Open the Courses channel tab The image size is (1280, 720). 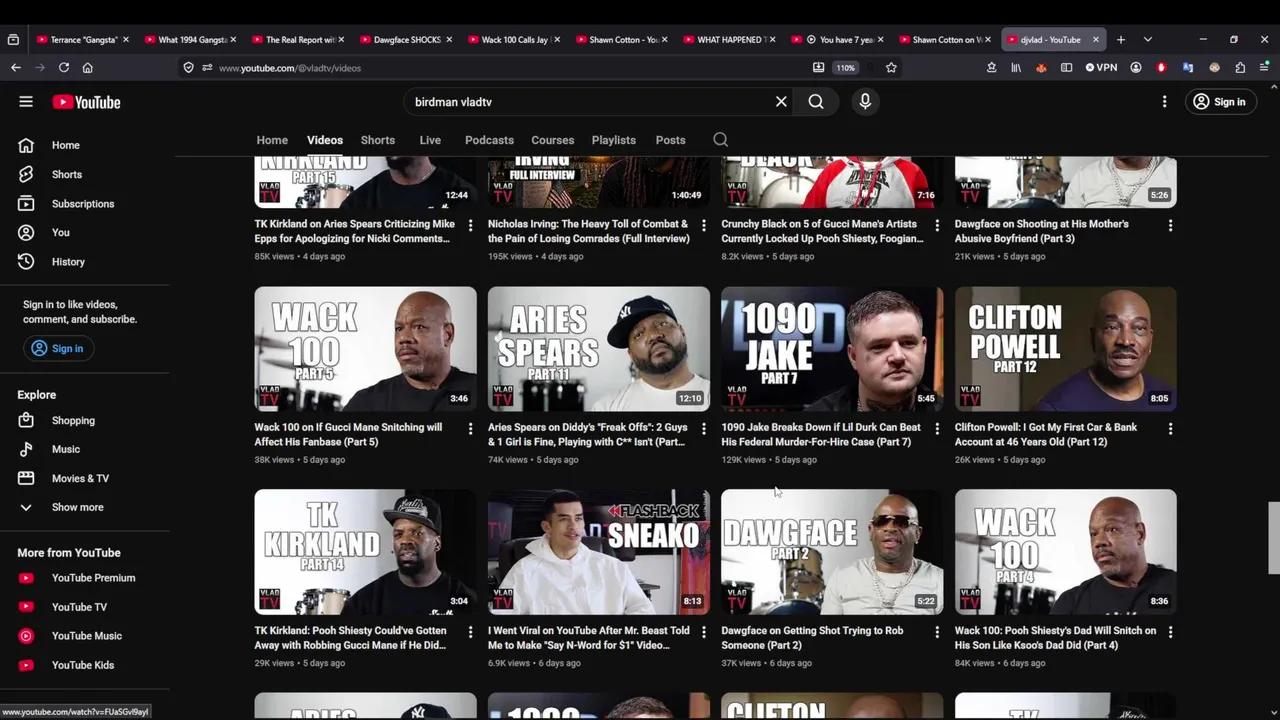point(553,140)
